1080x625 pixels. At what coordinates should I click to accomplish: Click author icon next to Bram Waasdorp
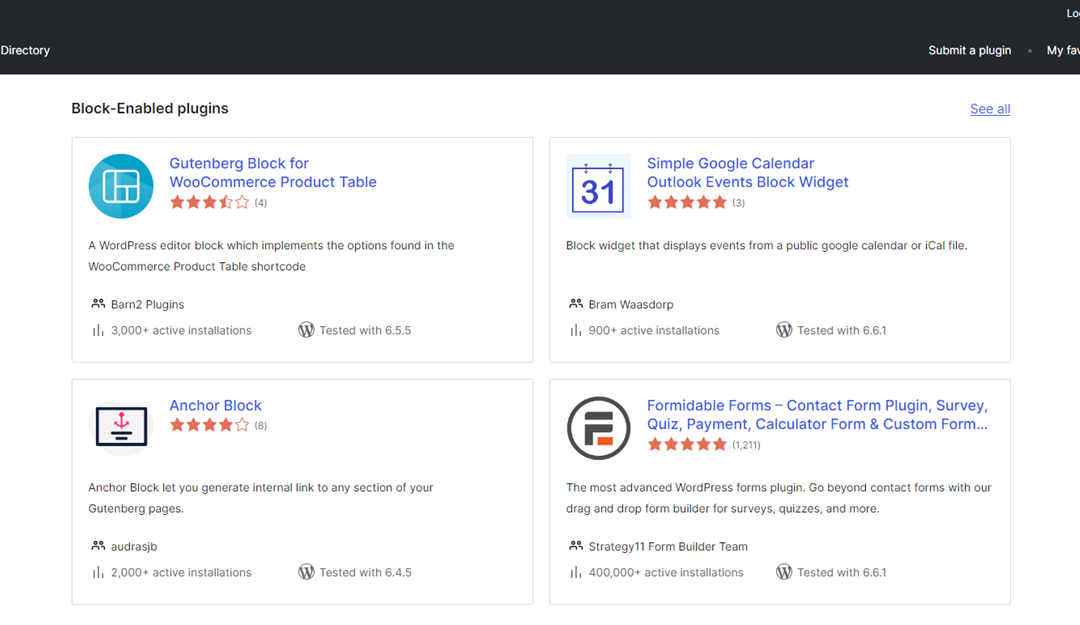[x=576, y=304]
